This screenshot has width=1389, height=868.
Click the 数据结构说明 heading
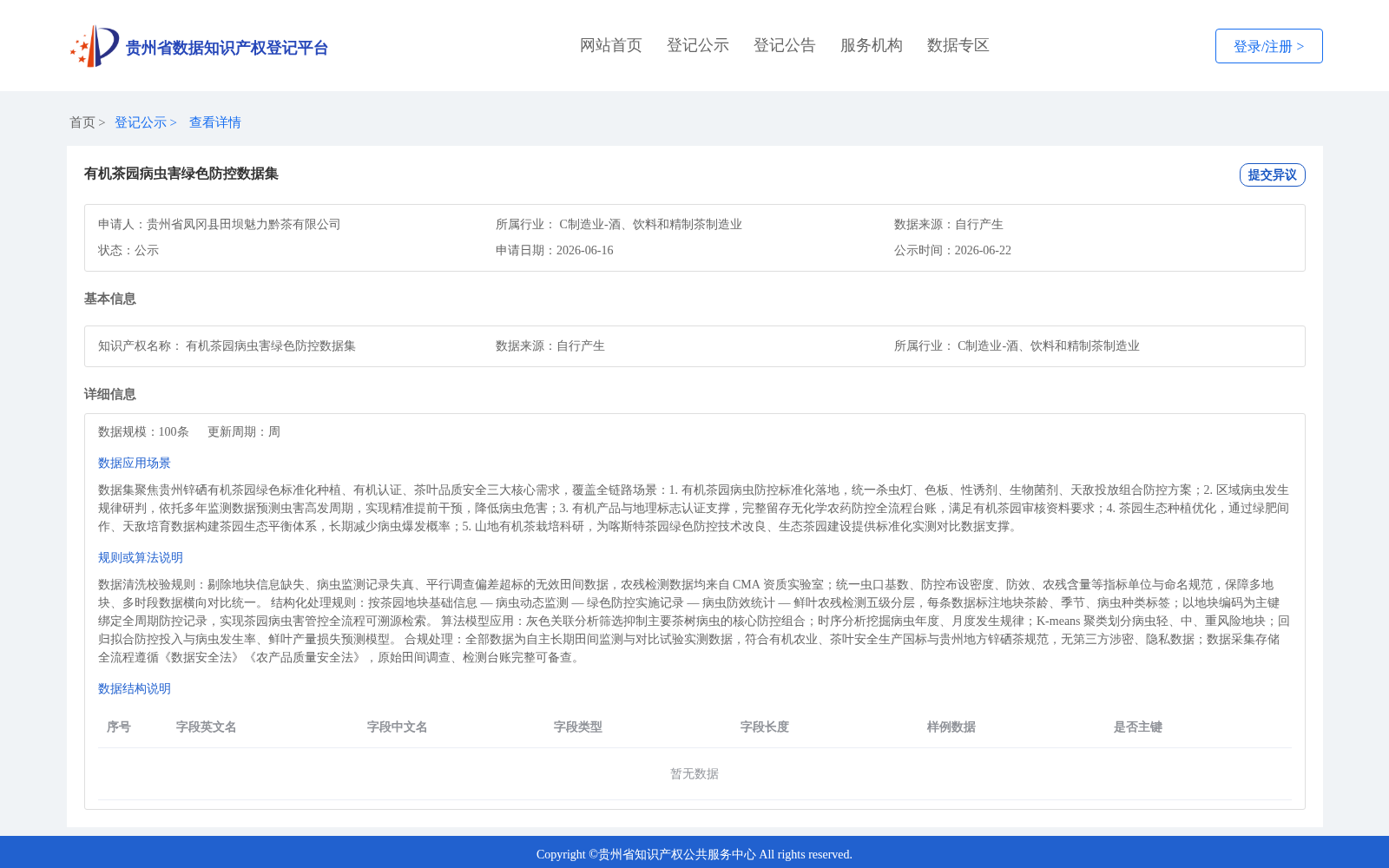[x=135, y=688]
